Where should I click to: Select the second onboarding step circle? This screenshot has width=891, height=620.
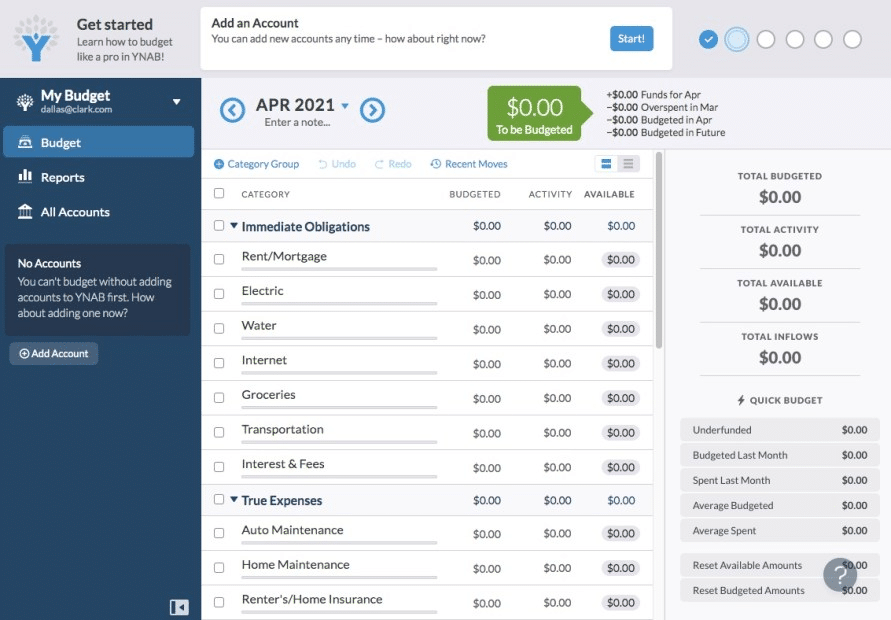pos(736,39)
